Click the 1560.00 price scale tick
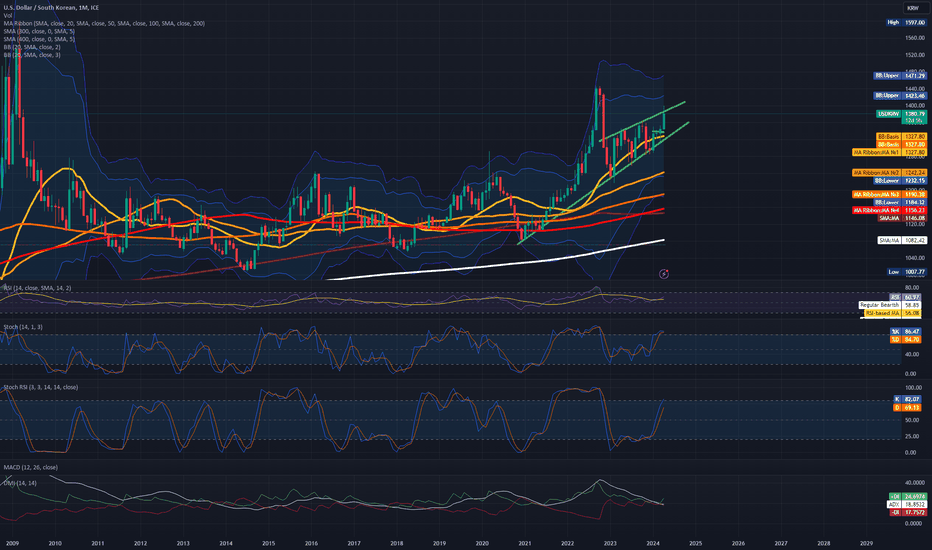 point(915,37)
